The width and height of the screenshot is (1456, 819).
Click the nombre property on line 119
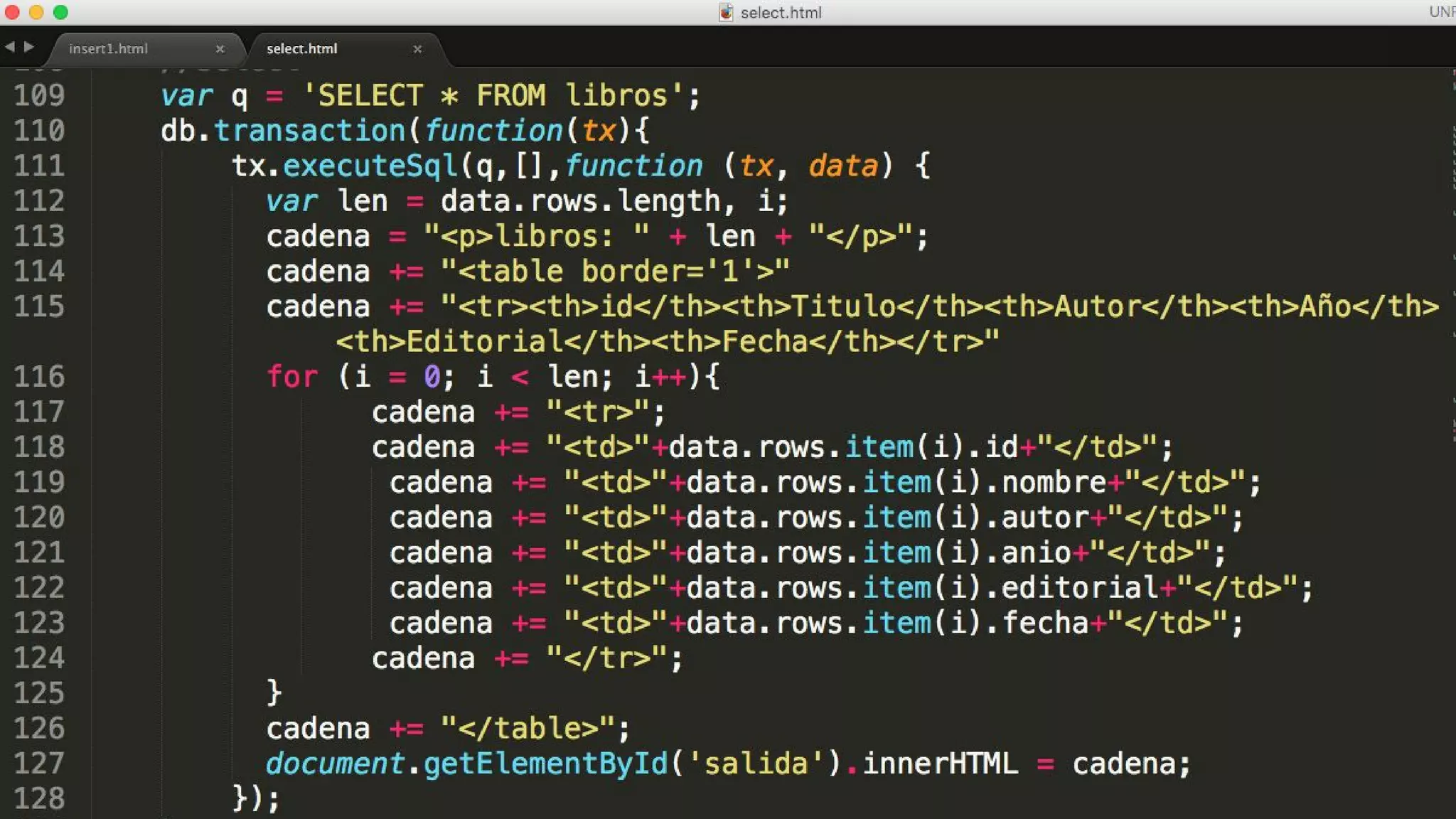coord(1054,483)
